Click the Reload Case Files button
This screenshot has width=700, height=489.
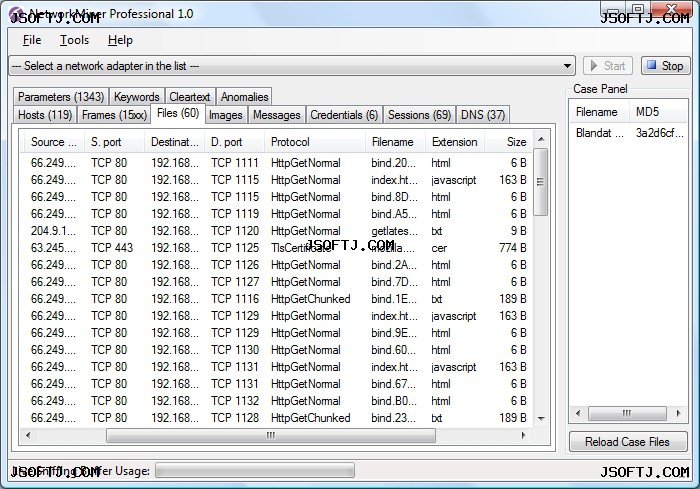pos(628,442)
